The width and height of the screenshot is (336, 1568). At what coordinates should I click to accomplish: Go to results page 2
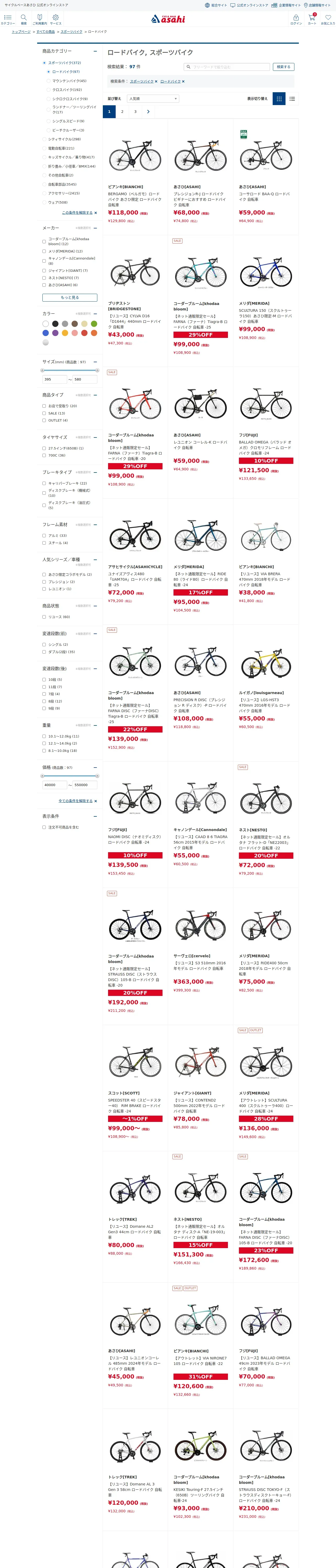click(x=122, y=111)
